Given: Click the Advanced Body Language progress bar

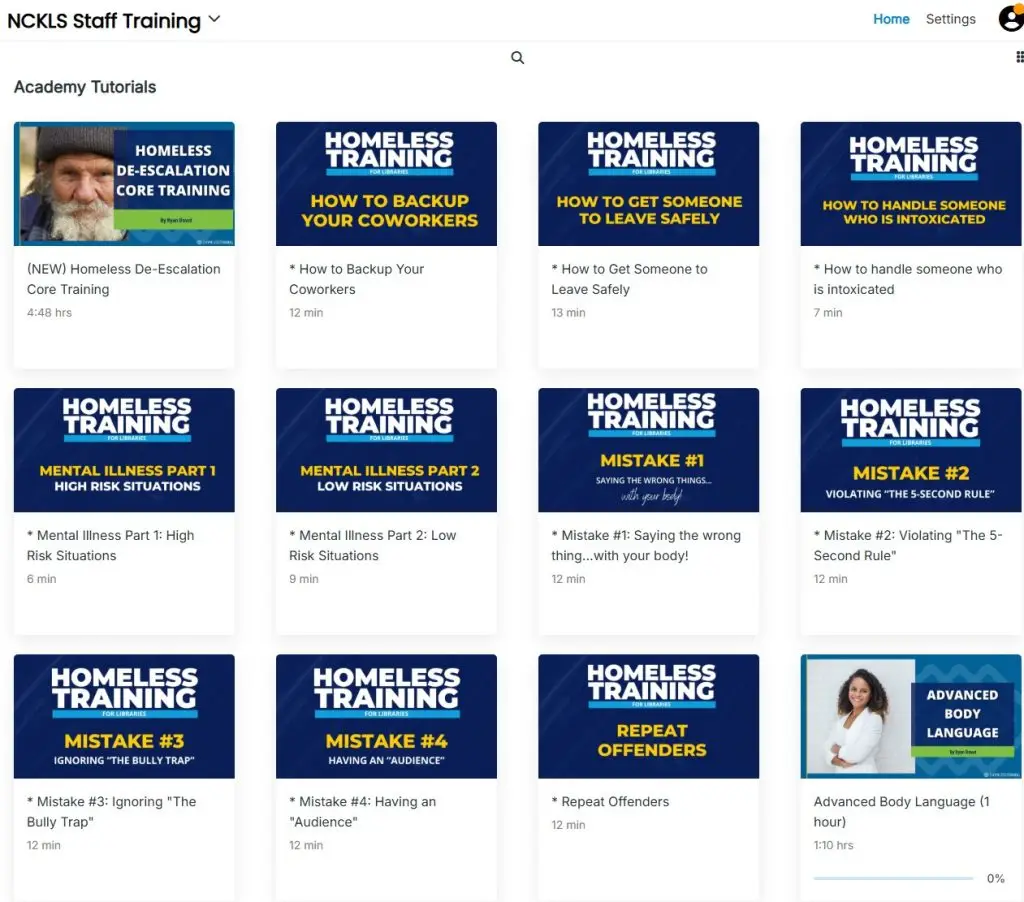Looking at the screenshot, I should click(x=893, y=878).
